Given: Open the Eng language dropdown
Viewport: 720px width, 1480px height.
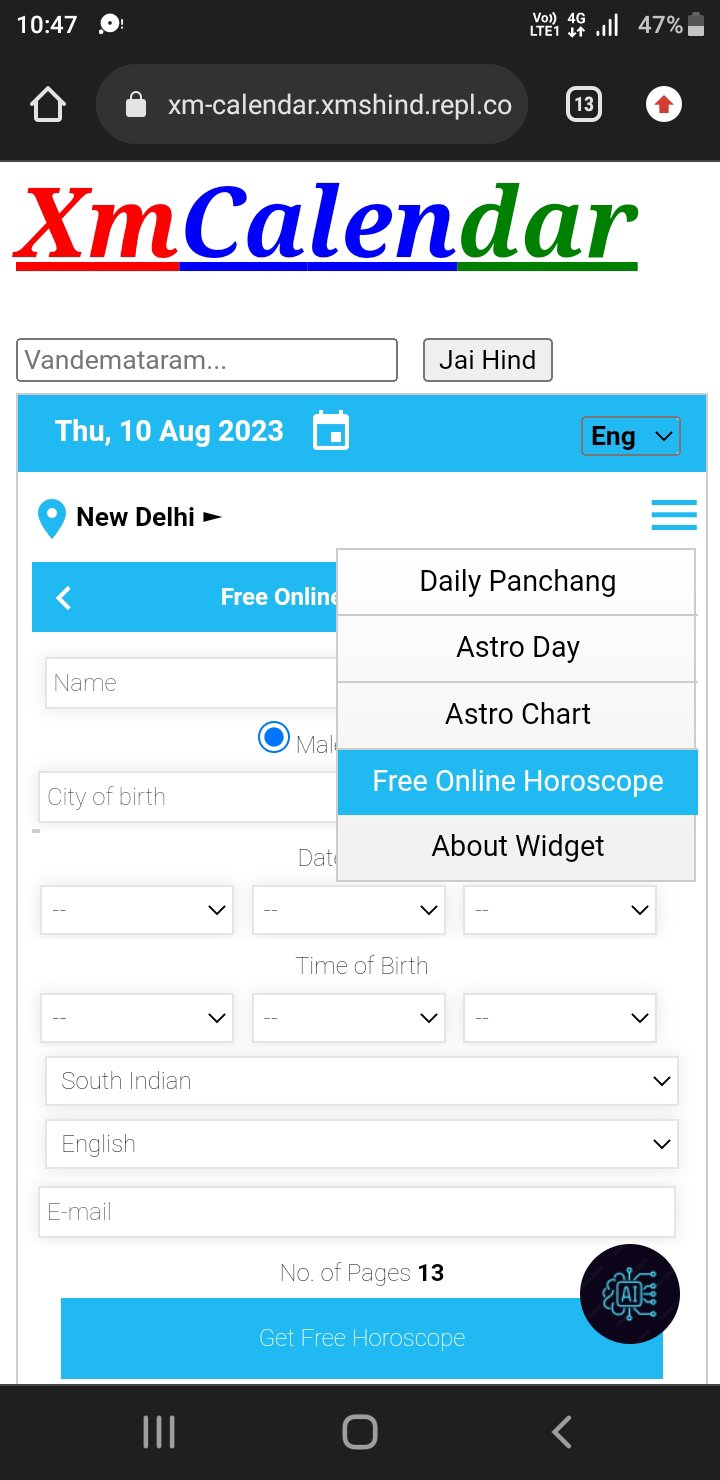Looking at the screenshot, I should pos(631,436).
